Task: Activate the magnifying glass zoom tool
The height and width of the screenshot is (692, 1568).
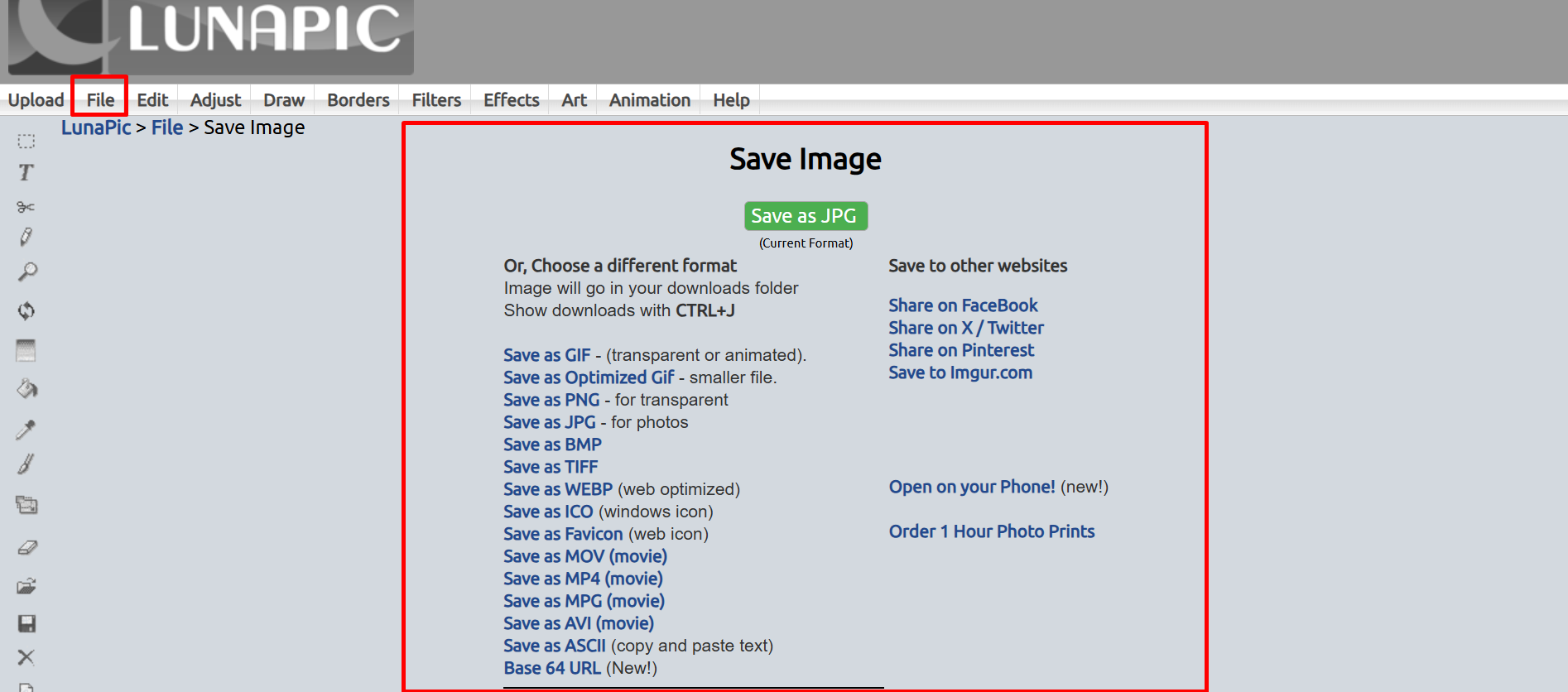Action: (x=27, y=272)
